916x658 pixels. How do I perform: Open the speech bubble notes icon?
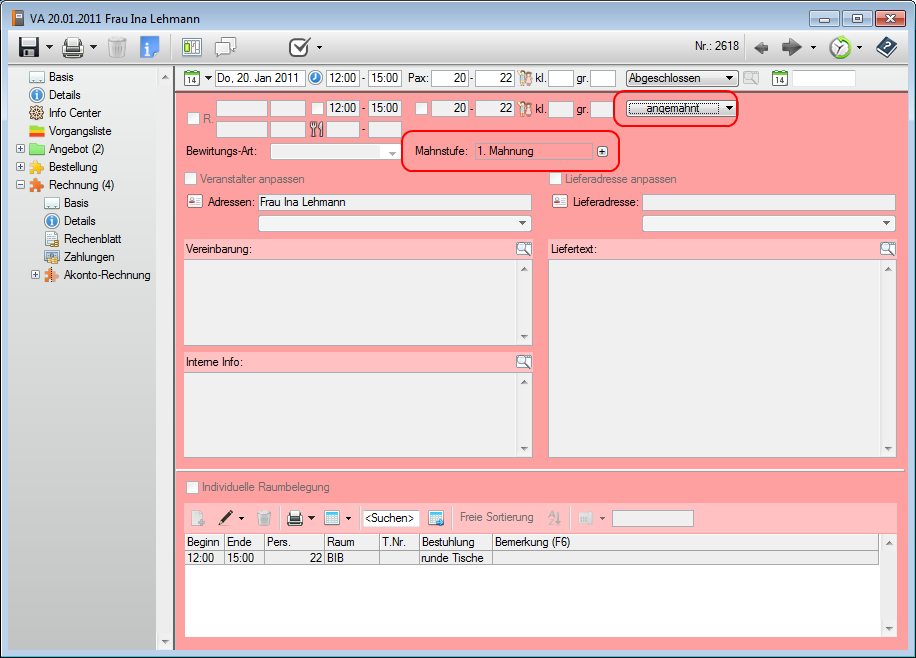click(x=225, y=47)
